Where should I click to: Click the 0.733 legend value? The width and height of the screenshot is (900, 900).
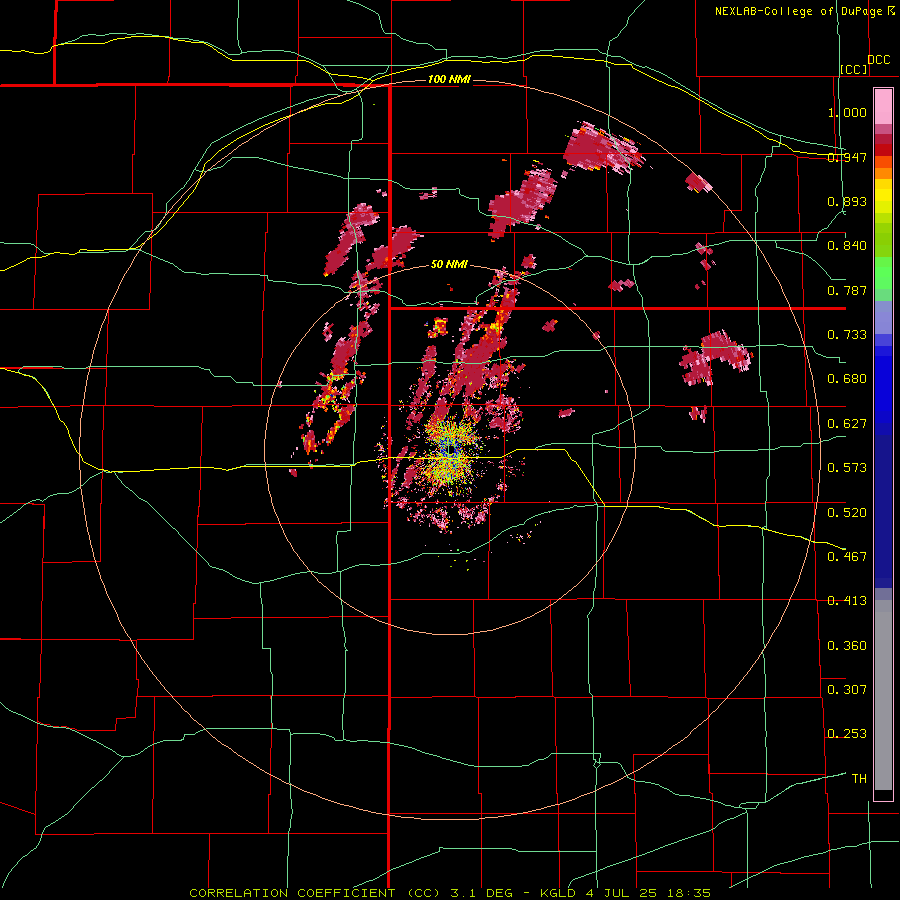tap(847, 334)
